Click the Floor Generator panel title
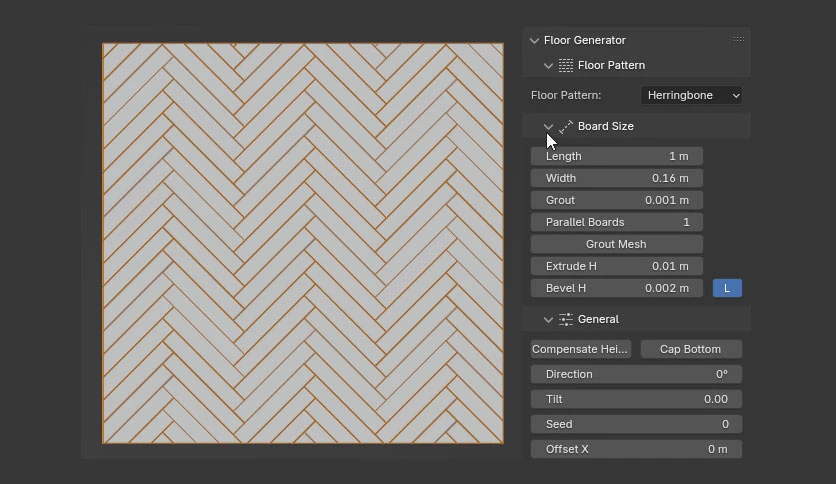The image size is (836, 484). (584, 41)
